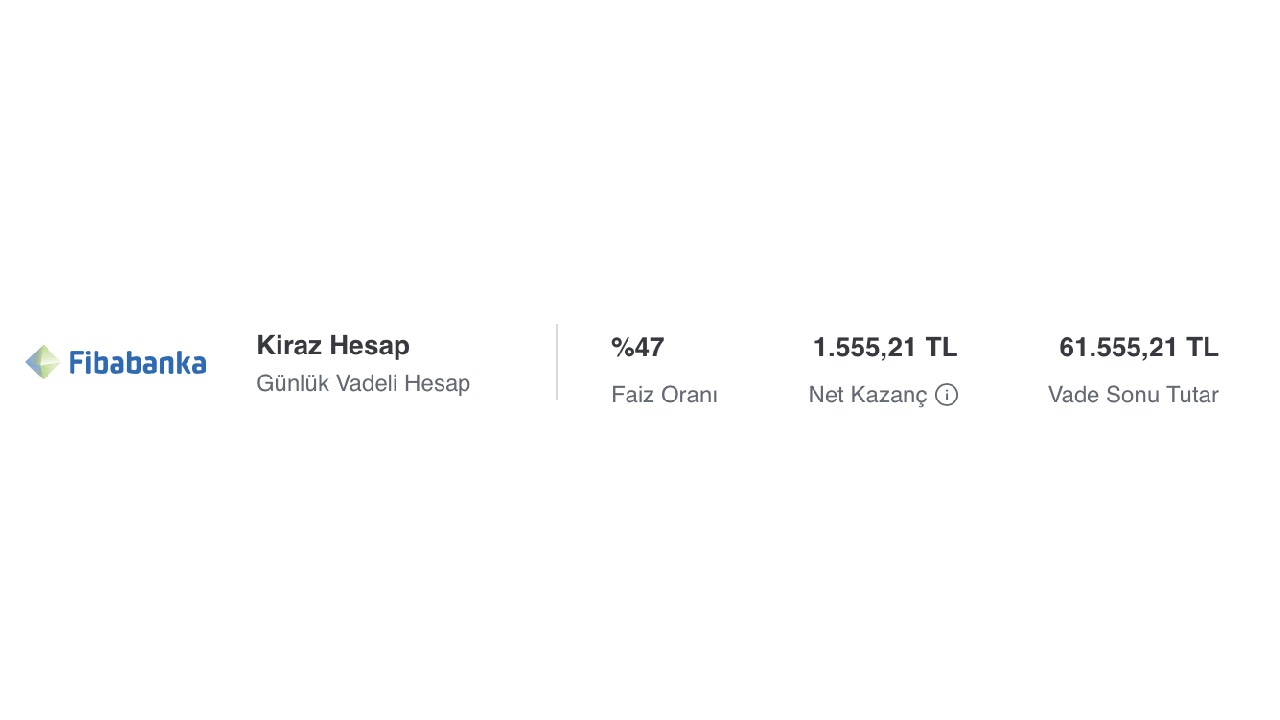Click the word Tutar in the label
Screen dimensions: 1280x720
[x=1192, y=395]
